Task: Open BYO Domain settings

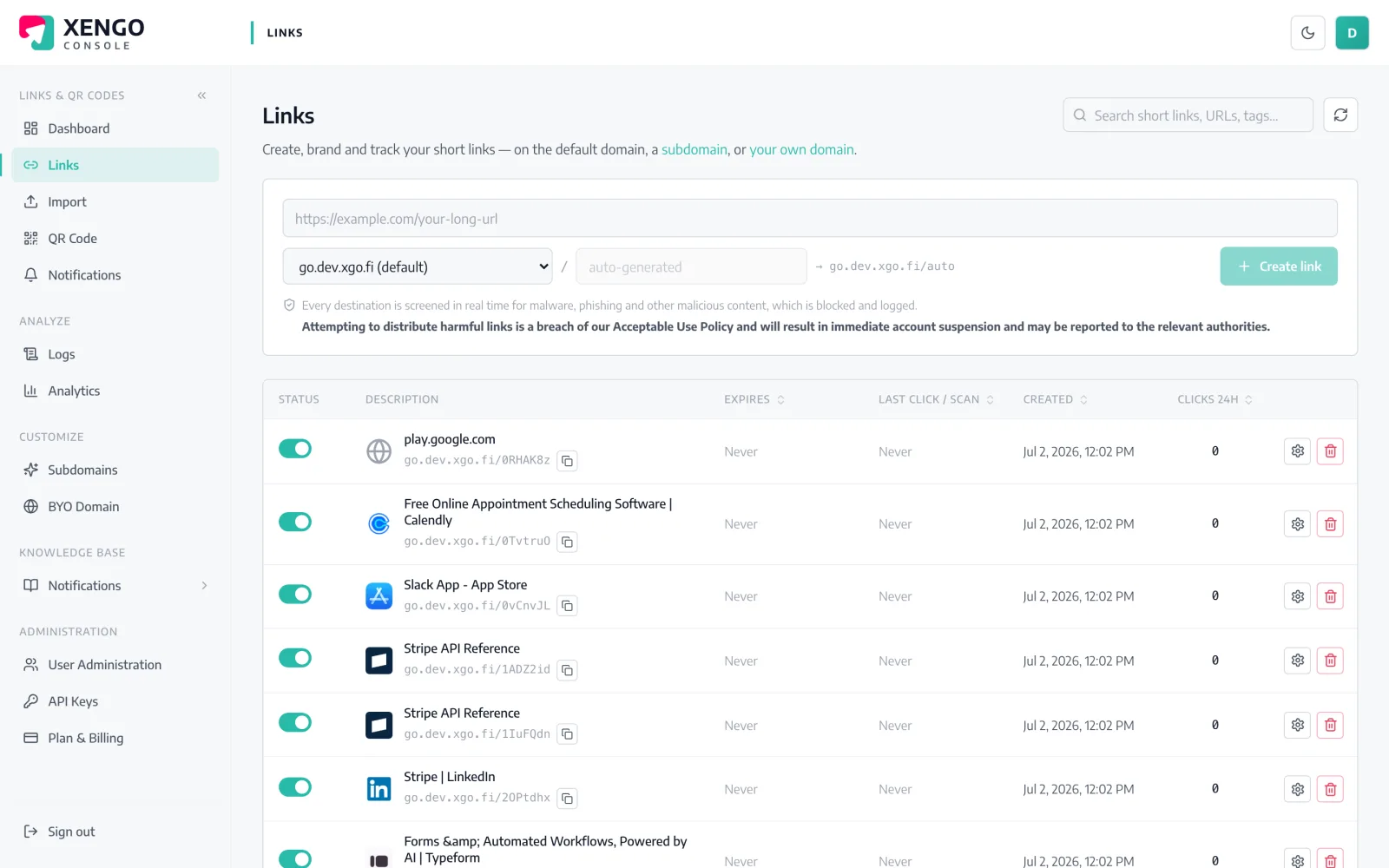Action: (x=115, y=506)
